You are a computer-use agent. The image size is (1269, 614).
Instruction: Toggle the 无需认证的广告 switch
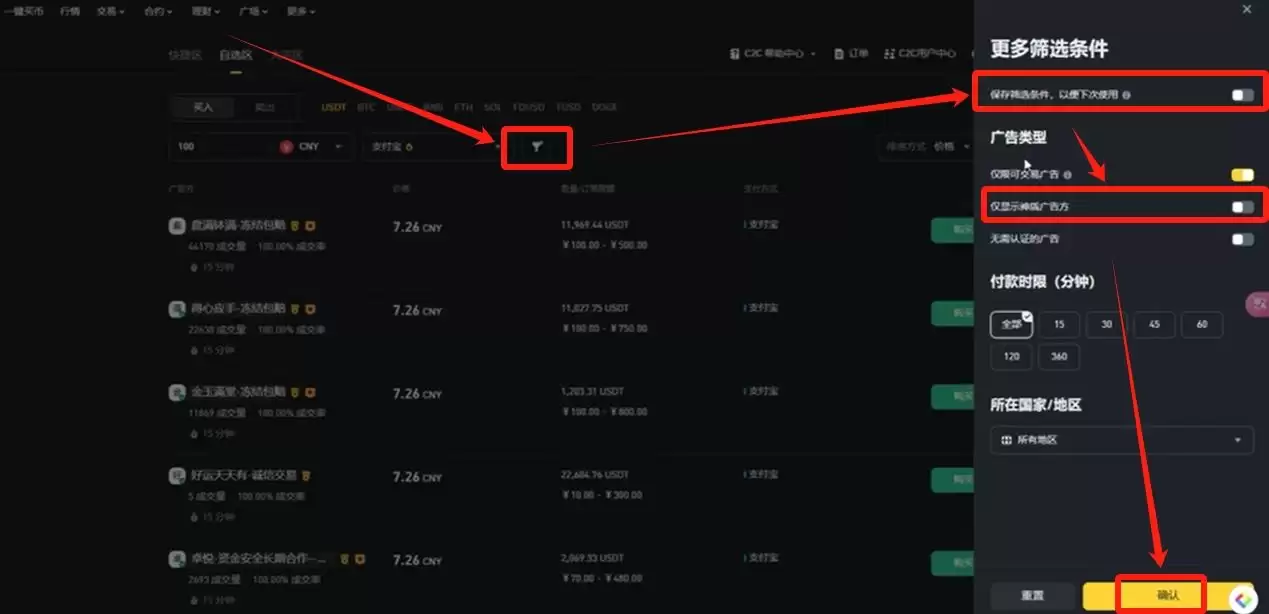(1242, 239)
